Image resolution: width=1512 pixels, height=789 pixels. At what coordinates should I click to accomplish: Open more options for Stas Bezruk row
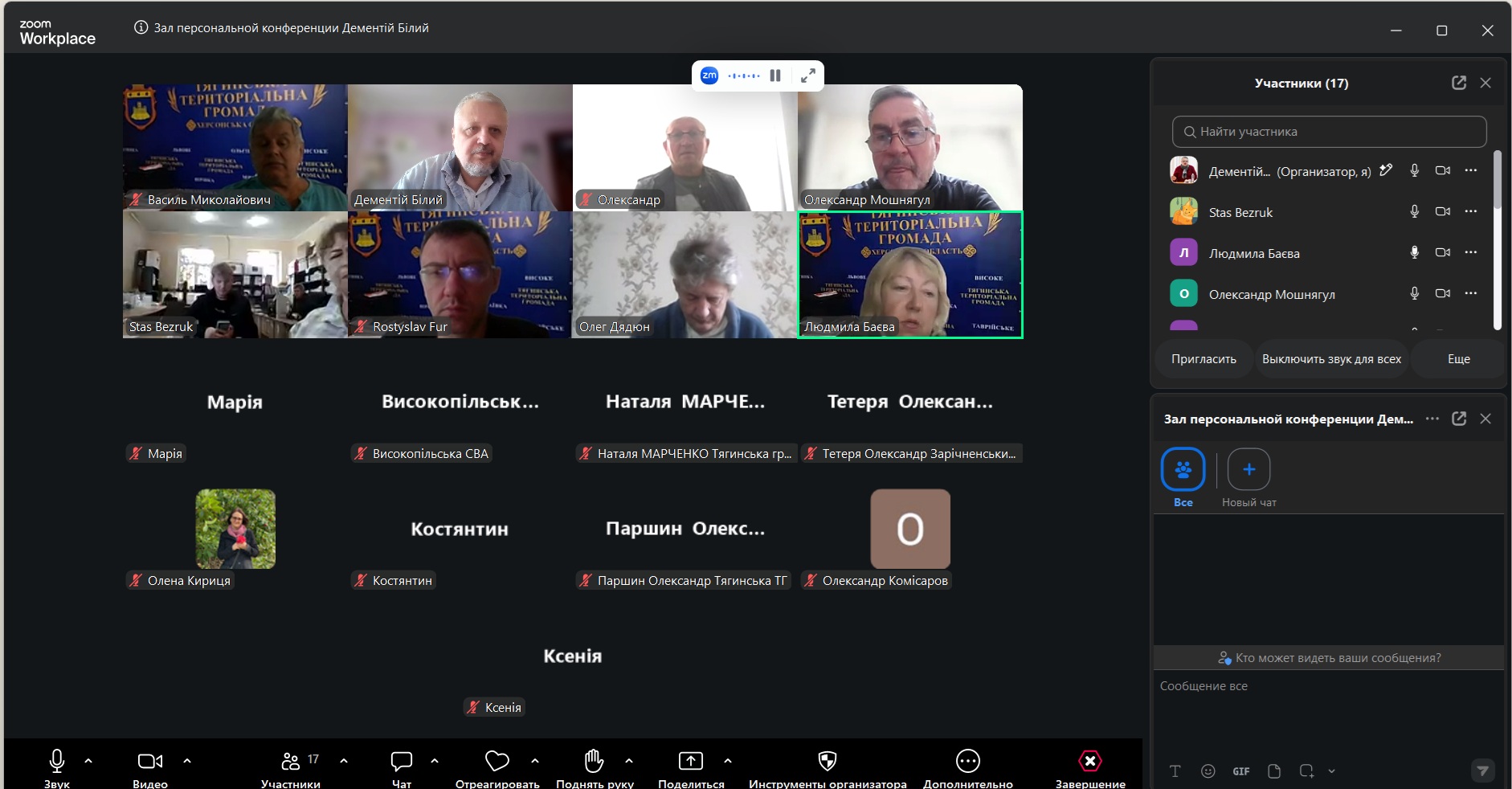(1471, 211)
